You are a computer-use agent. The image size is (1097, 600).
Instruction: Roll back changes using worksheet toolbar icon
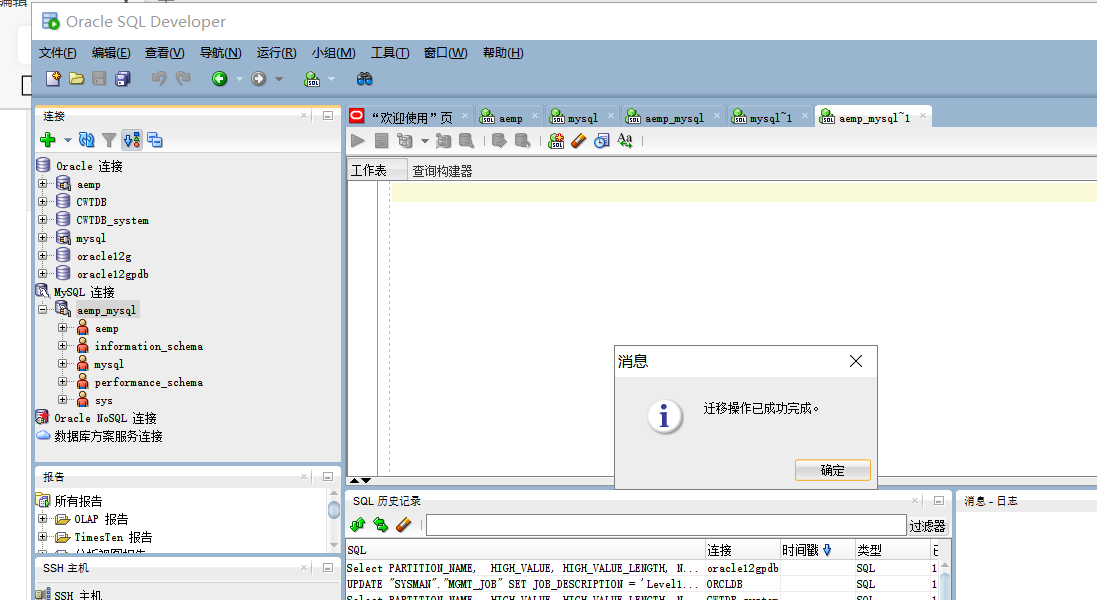522,141
